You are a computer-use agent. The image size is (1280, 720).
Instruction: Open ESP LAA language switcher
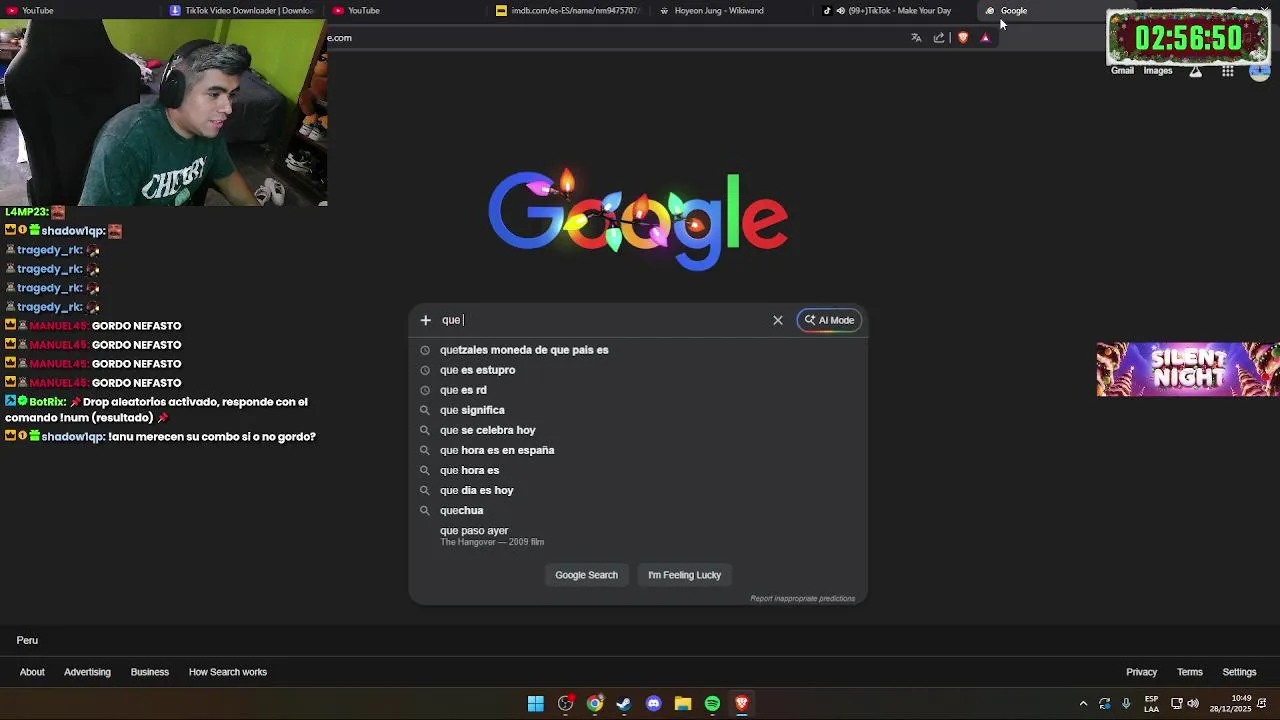pos(1151,704)
